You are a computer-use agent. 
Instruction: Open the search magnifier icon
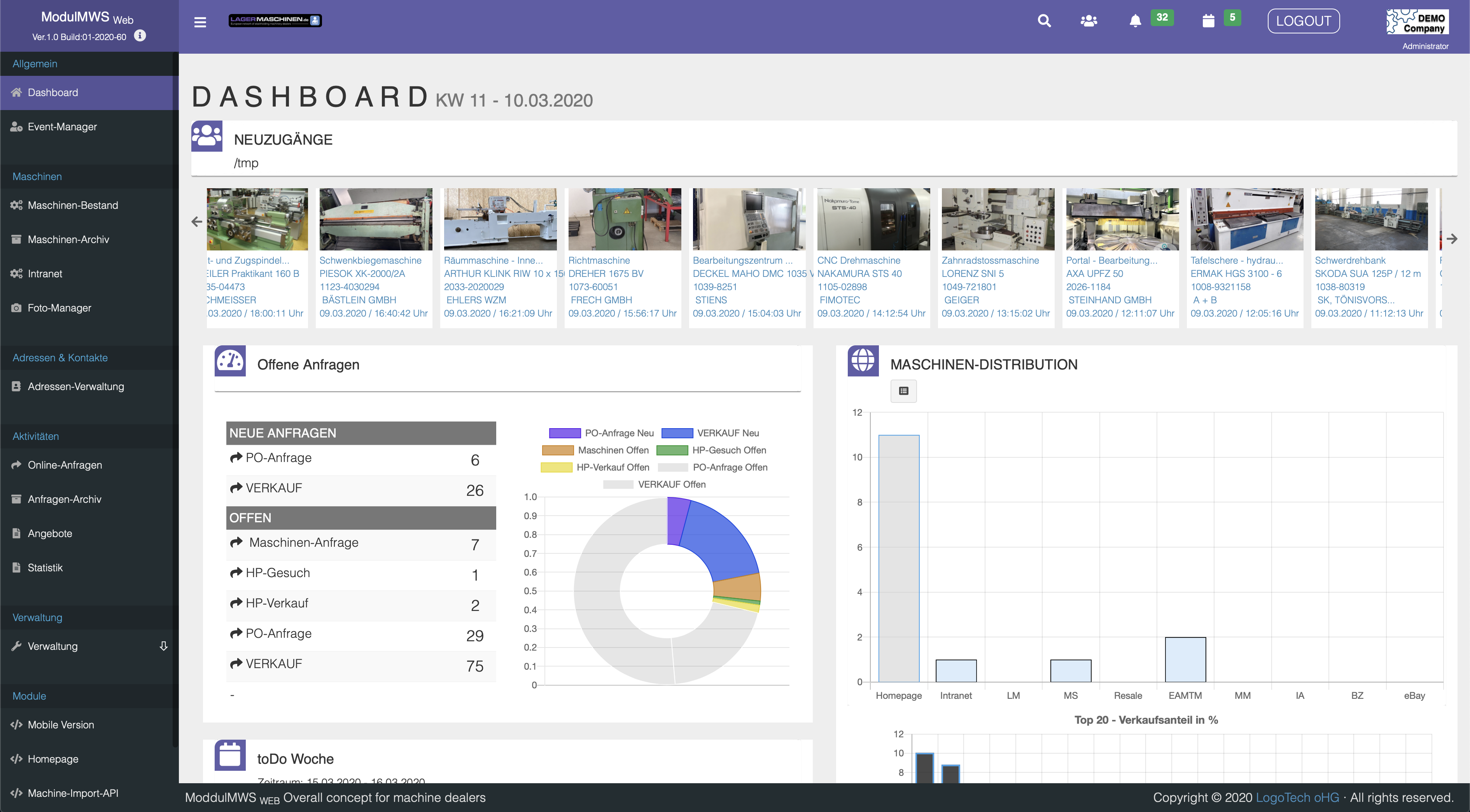(1044, 21)
